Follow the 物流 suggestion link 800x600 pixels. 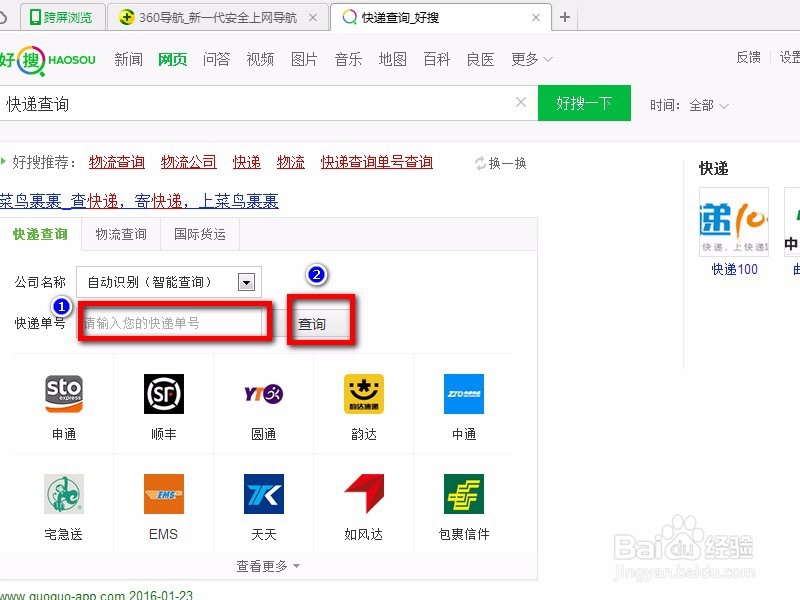[x=291, y=162]
